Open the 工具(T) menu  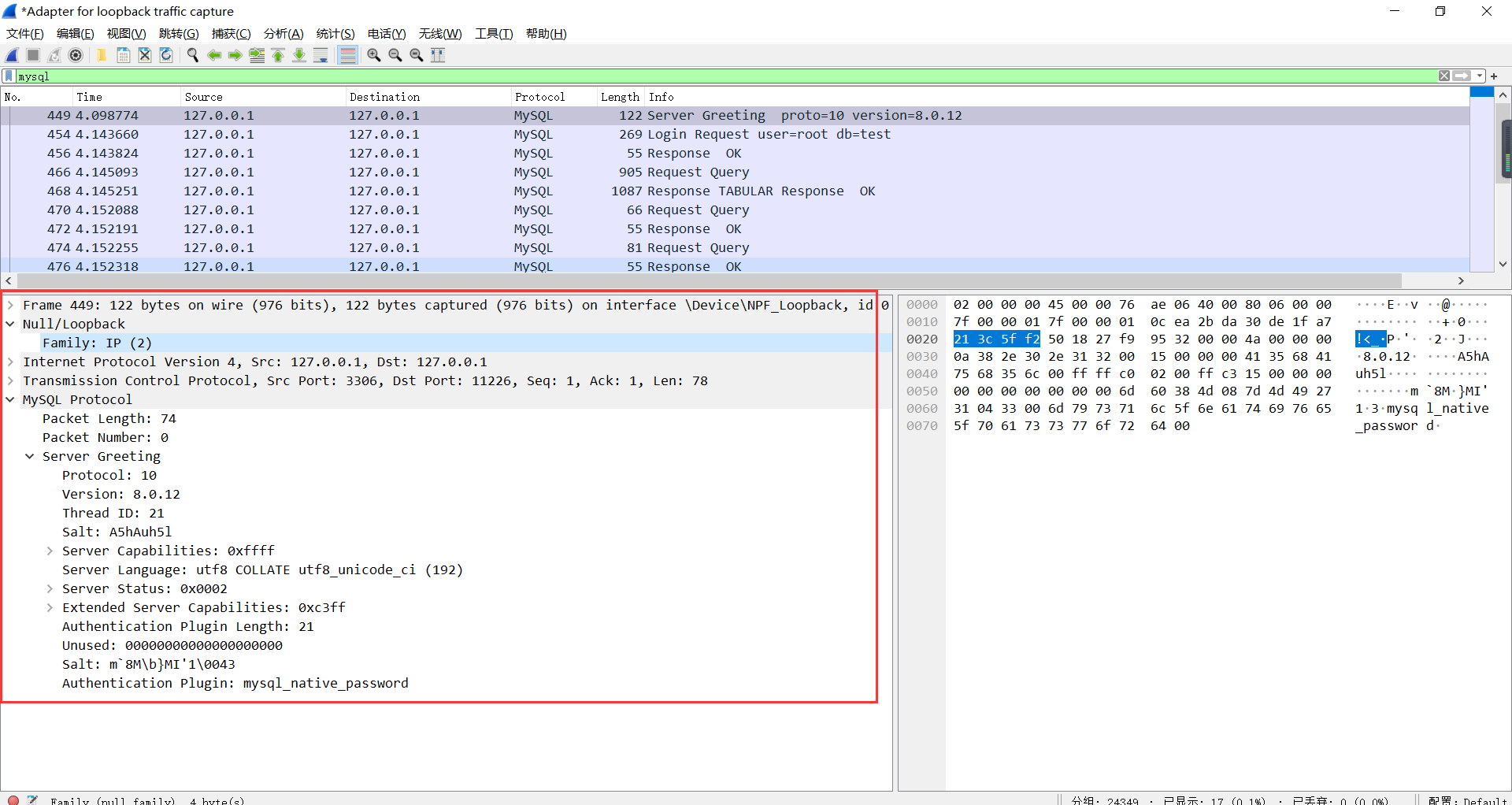[x=494, y=34]
